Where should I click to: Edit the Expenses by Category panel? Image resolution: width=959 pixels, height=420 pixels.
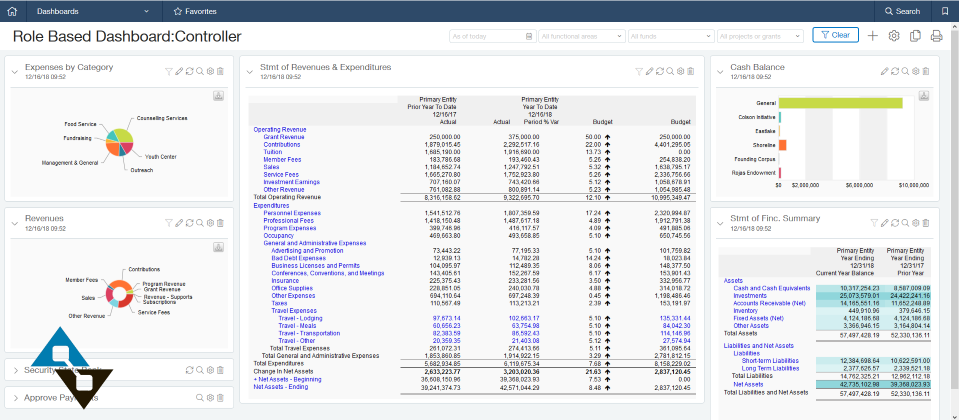click(179, 72)
